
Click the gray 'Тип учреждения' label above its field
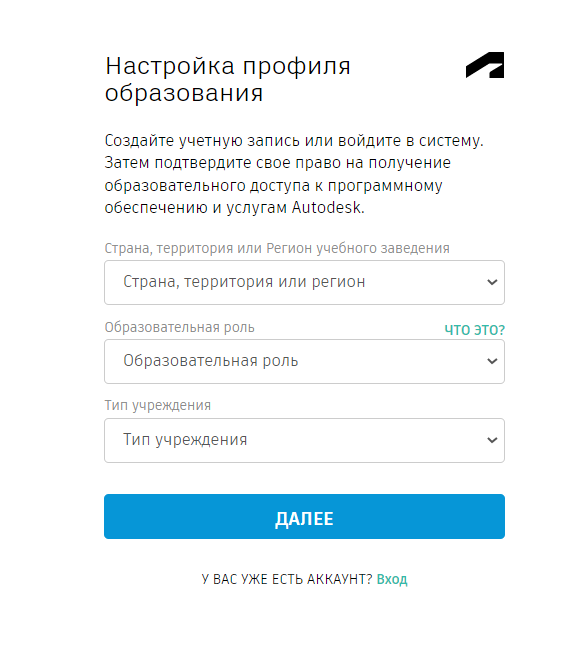coord(158,405)
